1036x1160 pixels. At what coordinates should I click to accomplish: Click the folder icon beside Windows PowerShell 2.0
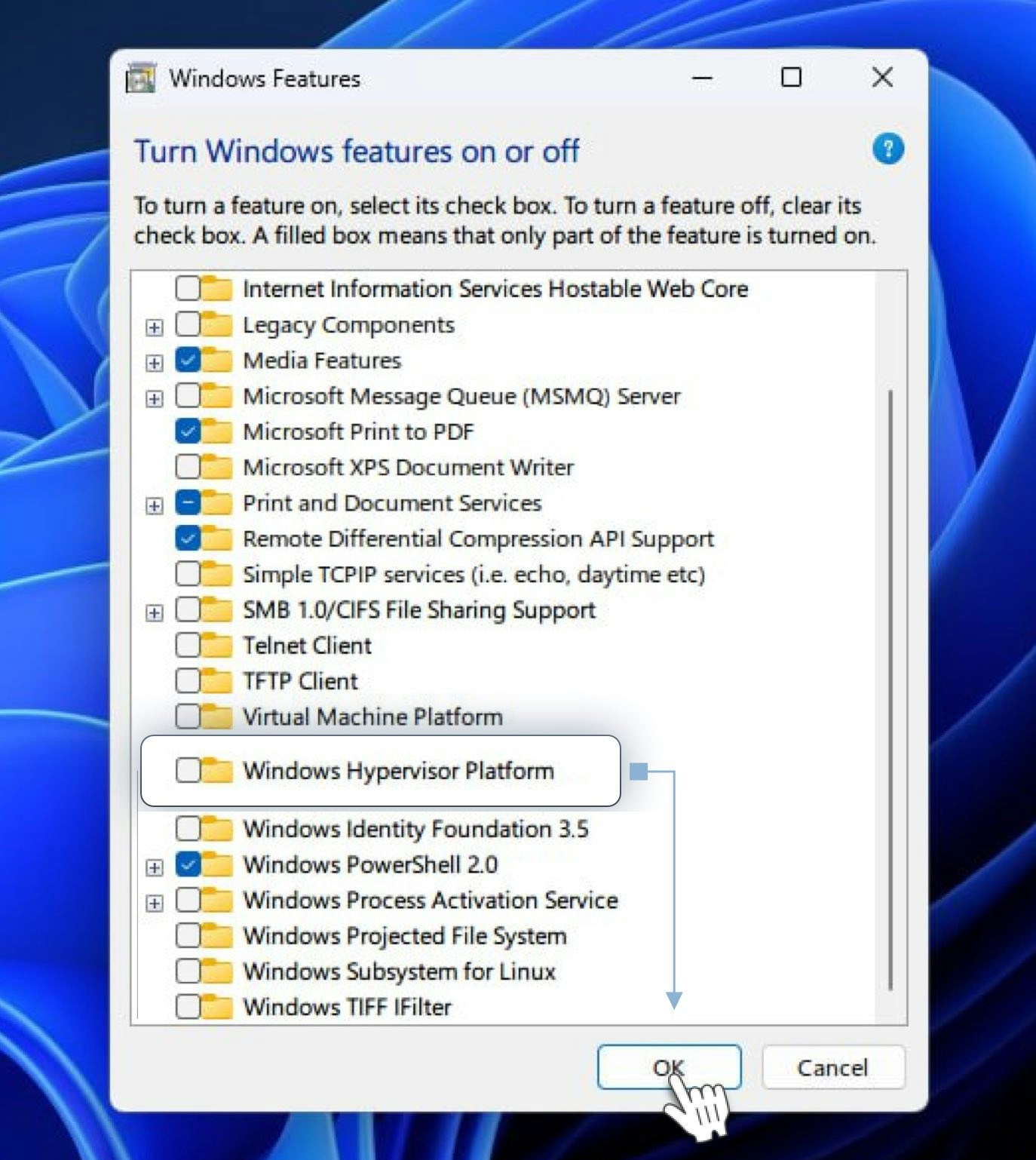[x=217, y=864]
